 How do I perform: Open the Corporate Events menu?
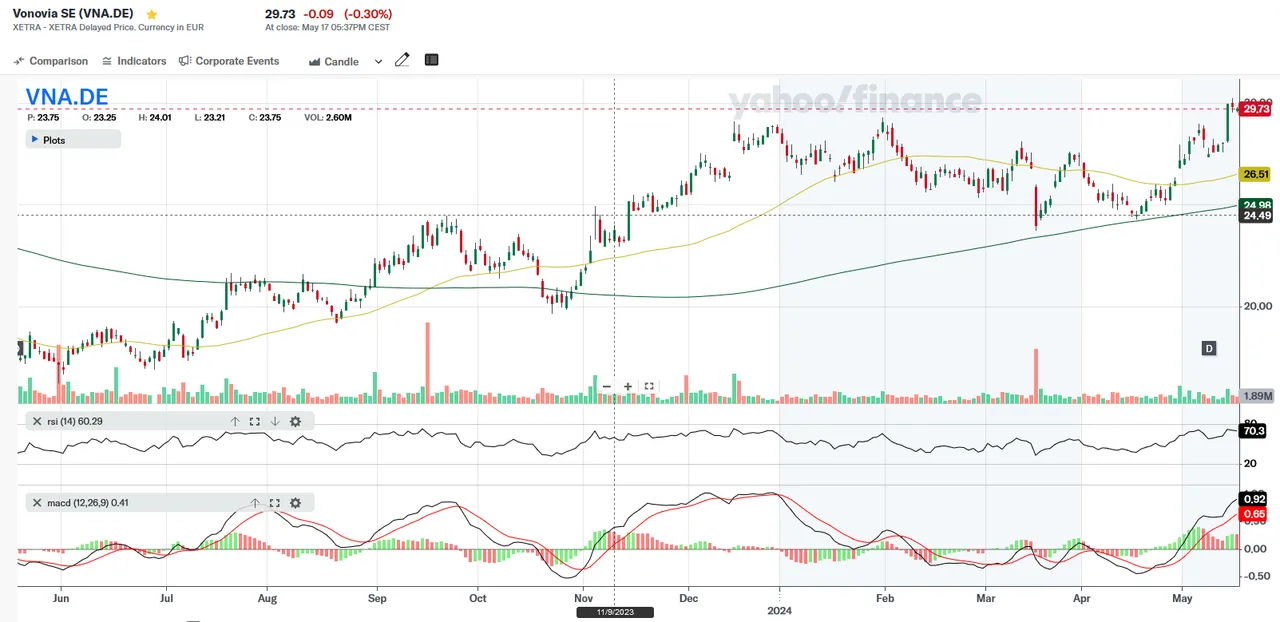[229, 61]
